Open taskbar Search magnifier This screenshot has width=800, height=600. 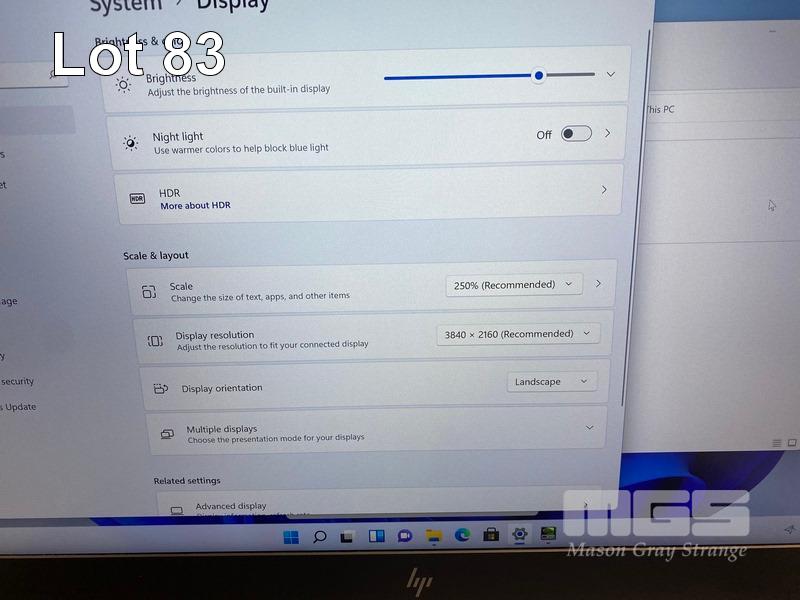click(320, 537)
